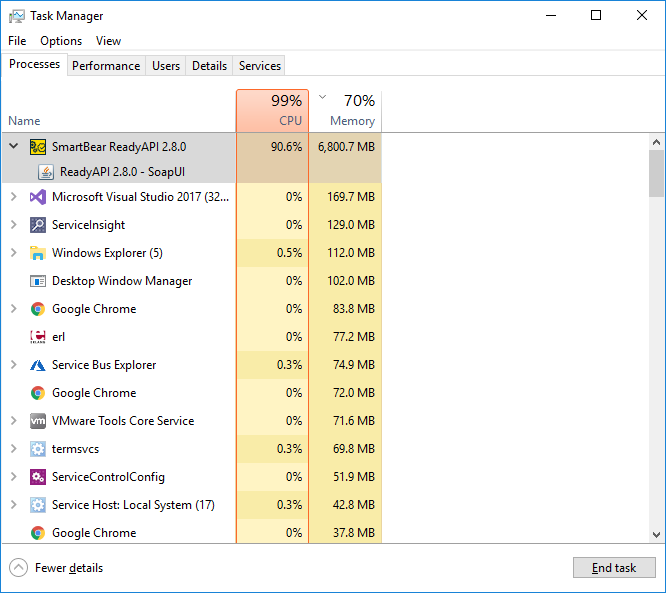
Task: Click the Chrome icon in the 37.8 MB row
Action: [38, 533]
